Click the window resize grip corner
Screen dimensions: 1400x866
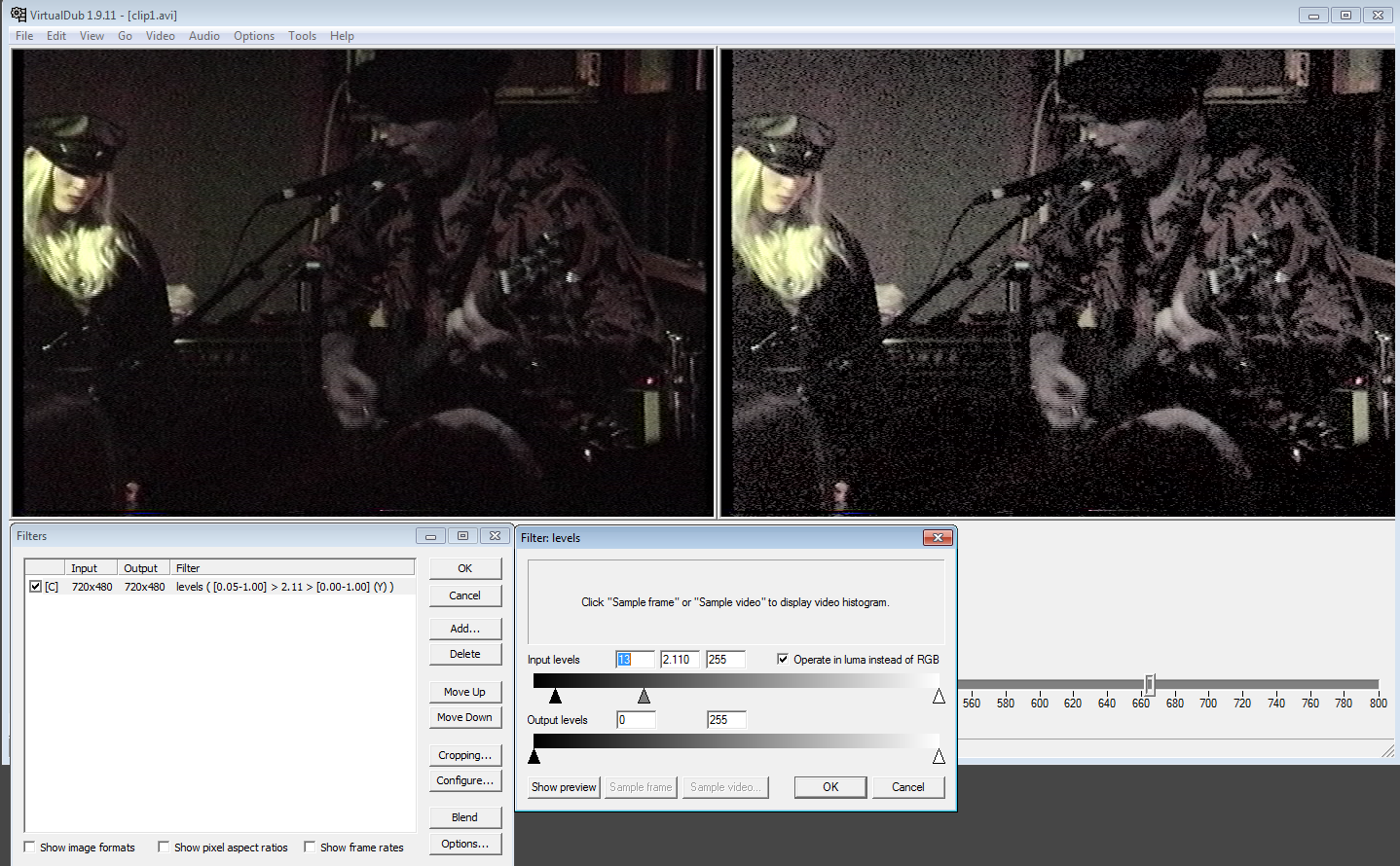(1387, 751)
